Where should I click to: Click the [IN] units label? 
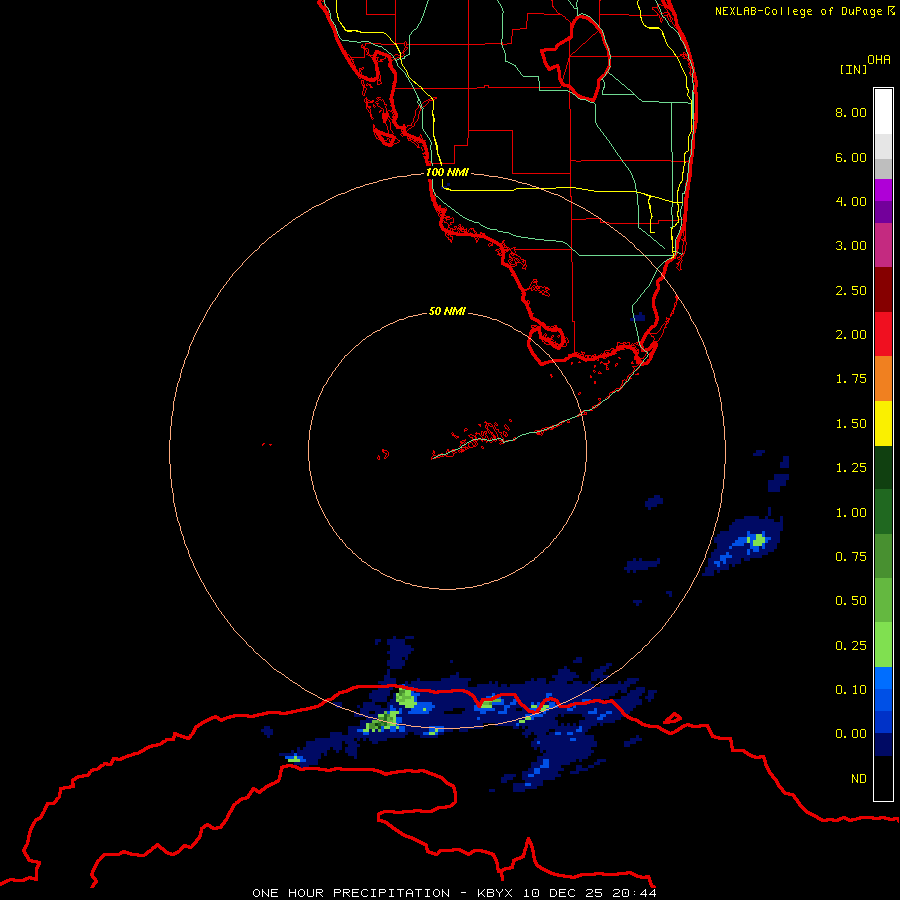[853, 70]
